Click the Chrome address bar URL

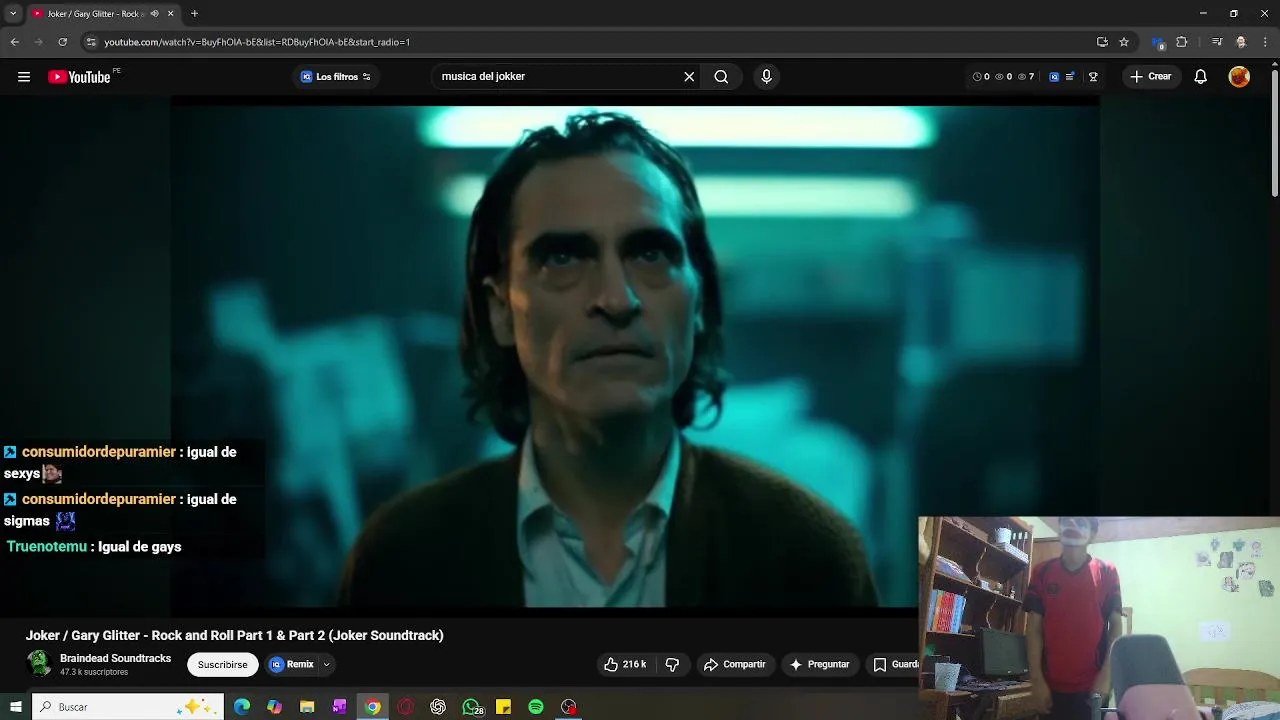[257, 42]
